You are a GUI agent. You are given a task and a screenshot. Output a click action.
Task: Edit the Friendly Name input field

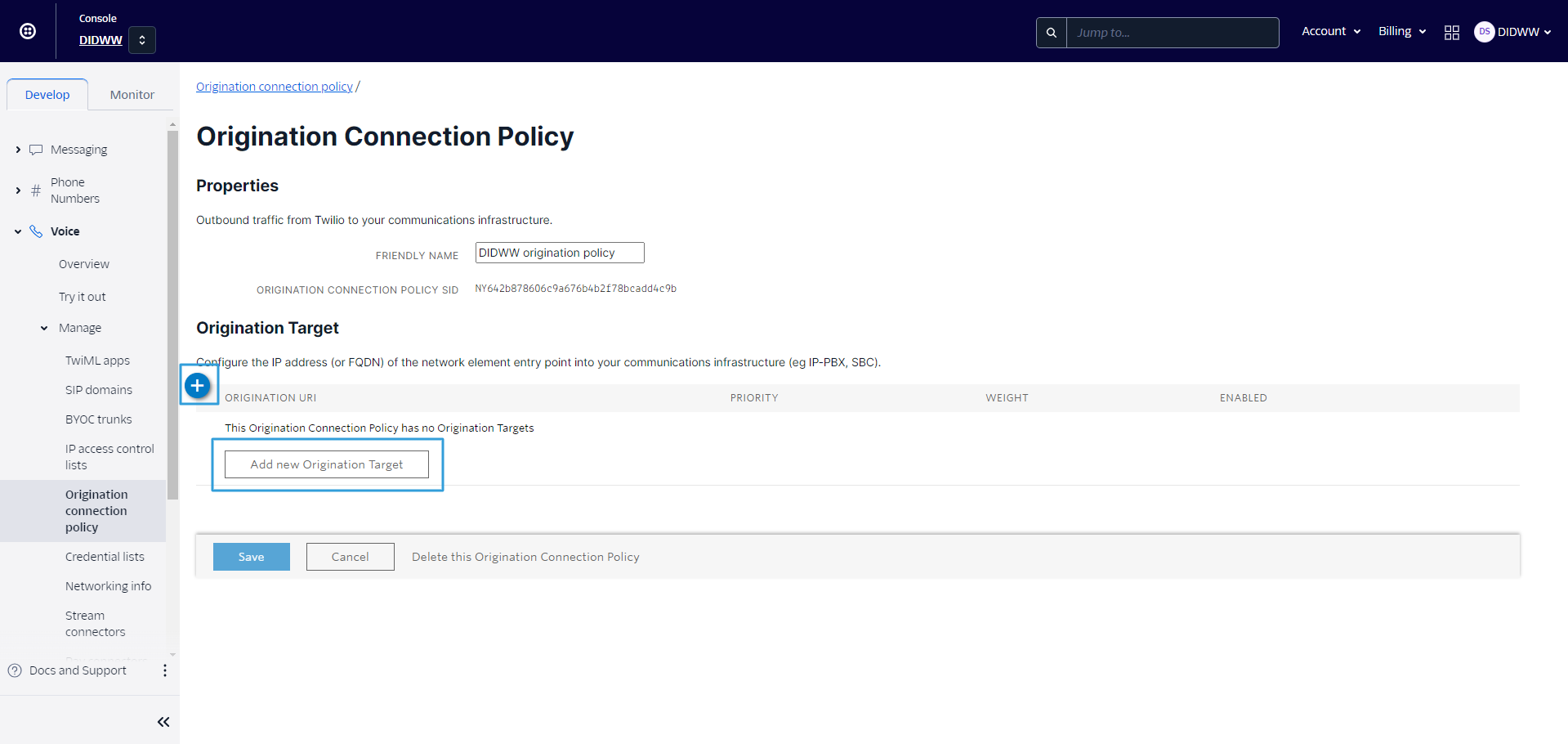[560, 253]
